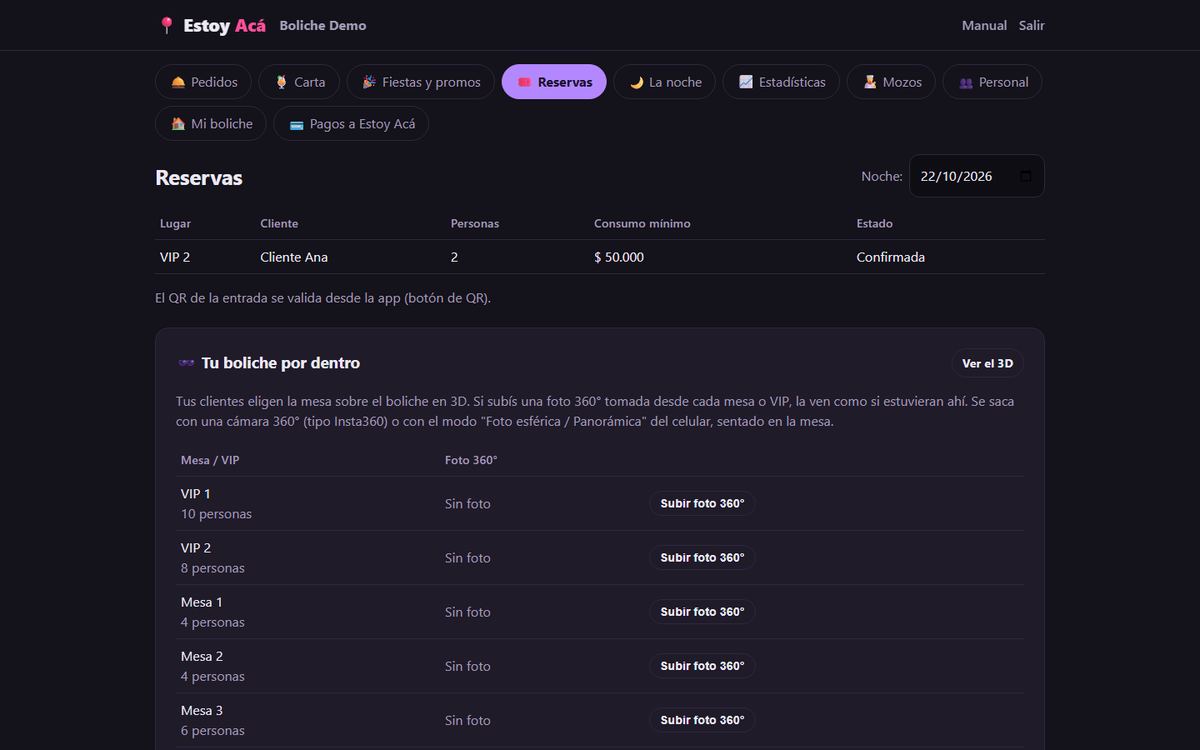The width and height of the screenshot is (1200, 750).
Task: Open the Estadísticas chart icon
Action: 746,82
